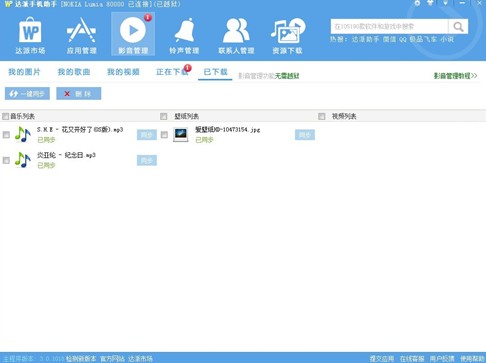Click 同步 button for 炎亚纶 纪念日

(x=147, y=160)
